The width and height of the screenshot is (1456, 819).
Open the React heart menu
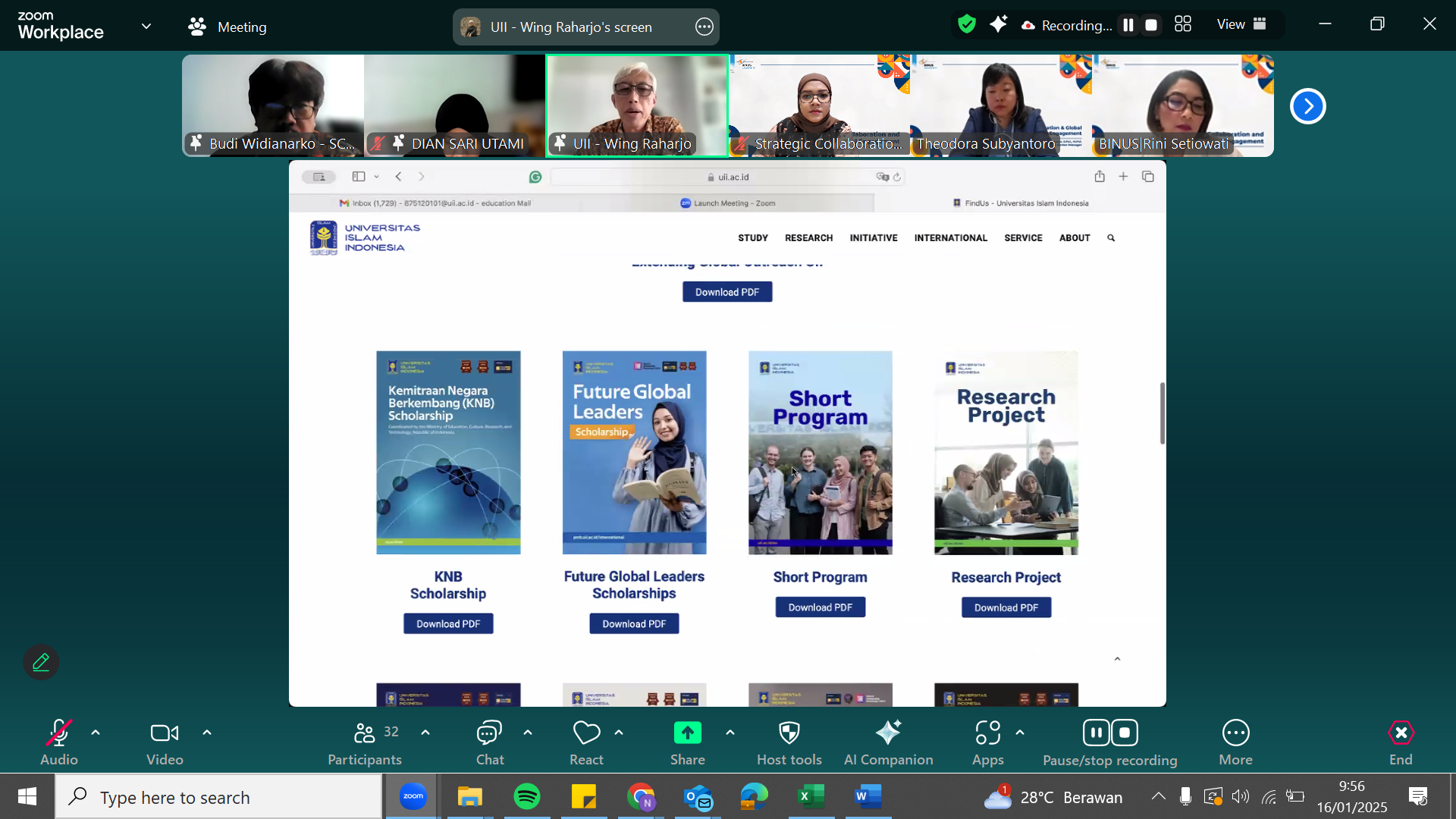click(586, 742)
